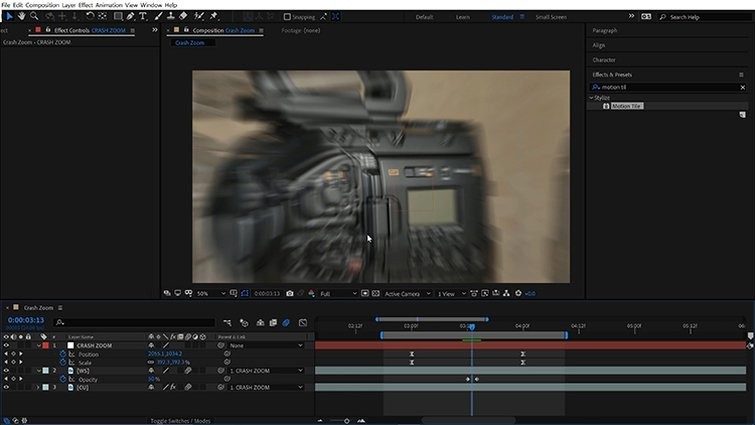755x425 pixels.
Task: Select the Motion Tile effect preset
Action: 626,106
